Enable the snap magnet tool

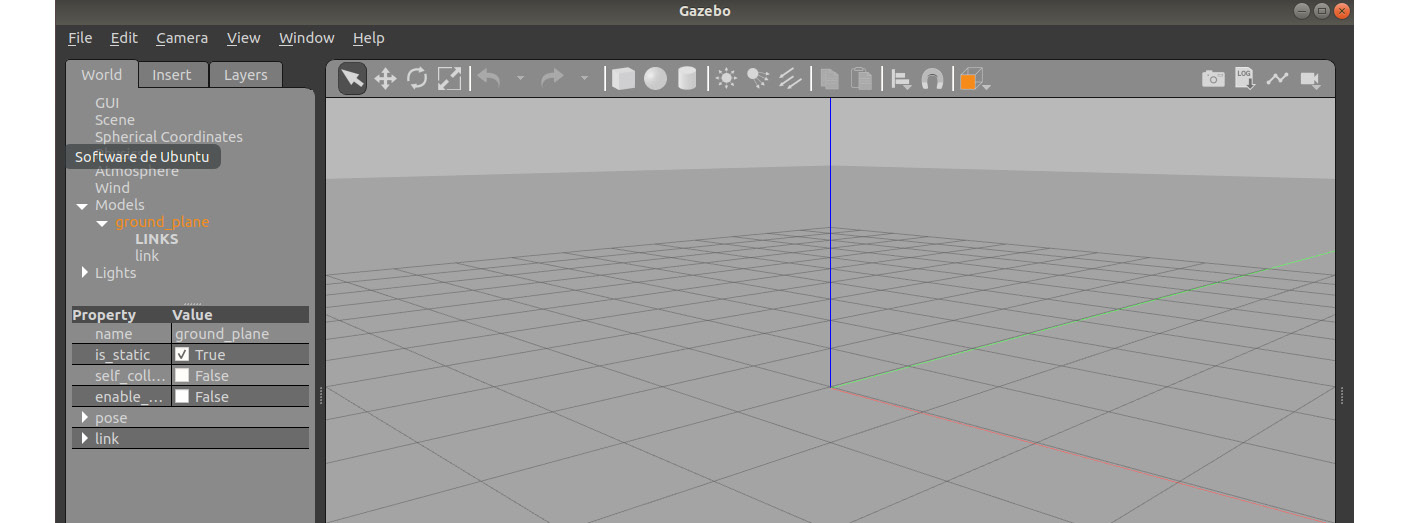(932, 79)
